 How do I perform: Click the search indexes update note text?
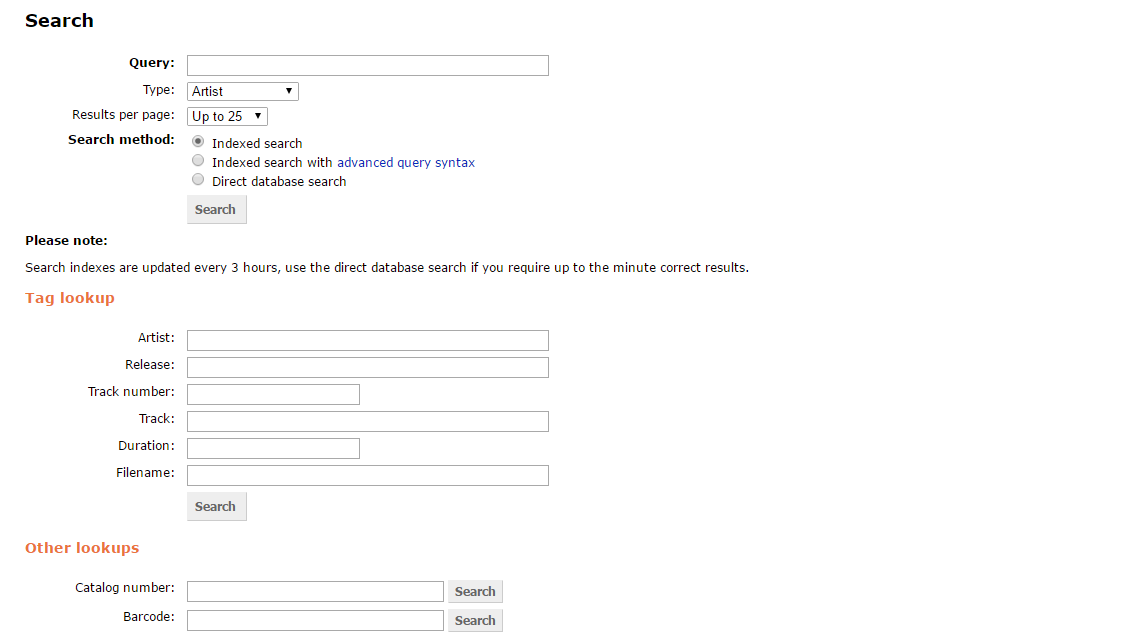click(387, 267)
